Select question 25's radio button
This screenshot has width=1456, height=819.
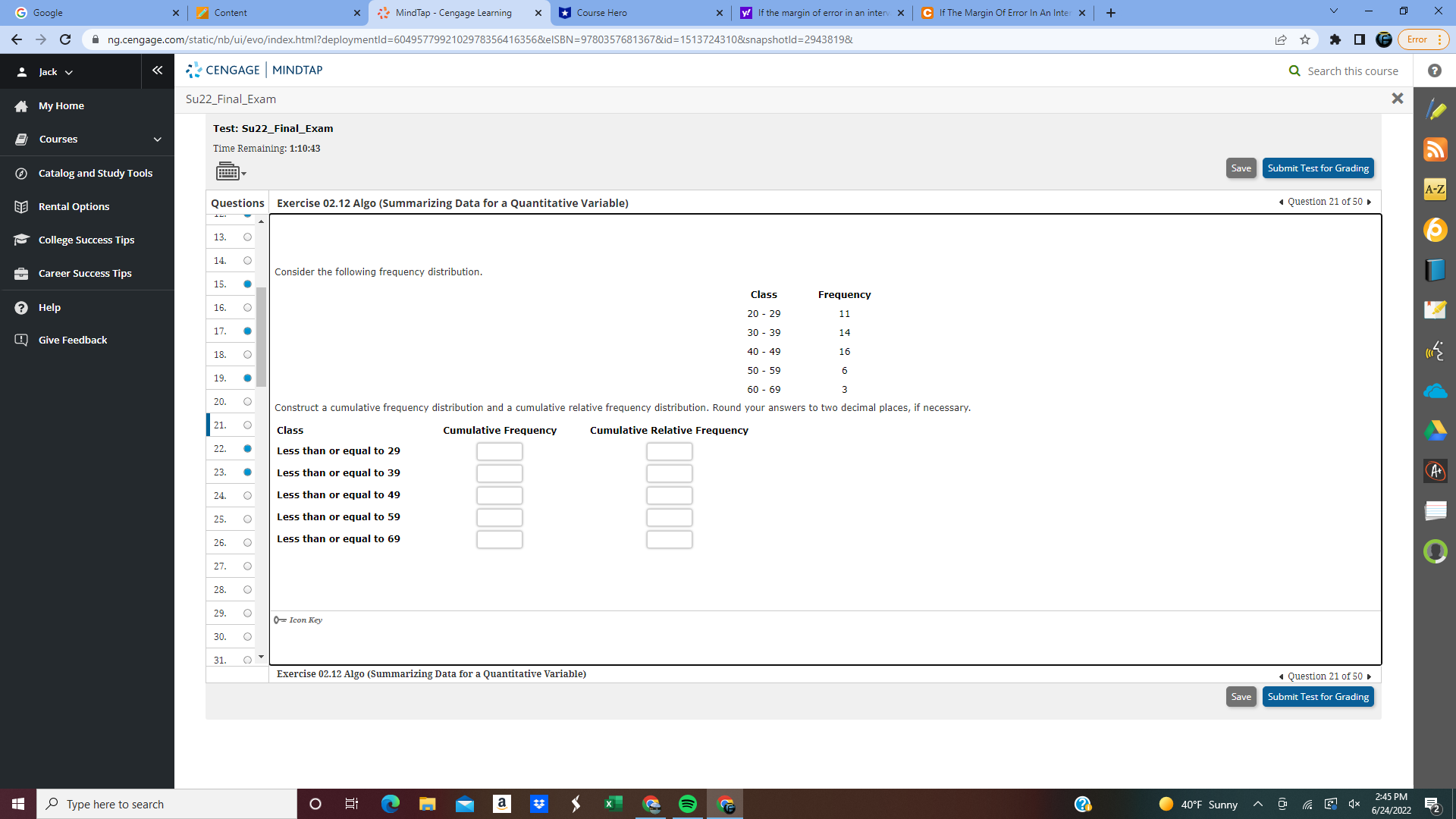[x=247, y=519]
